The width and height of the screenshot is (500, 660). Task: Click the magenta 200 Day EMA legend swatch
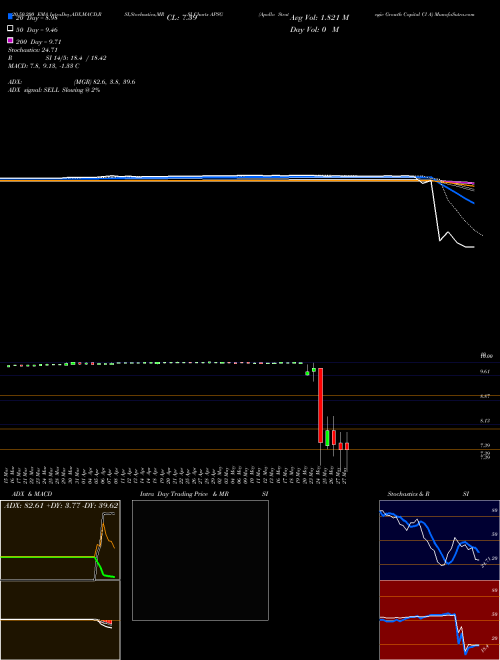(x=10, y=40)
